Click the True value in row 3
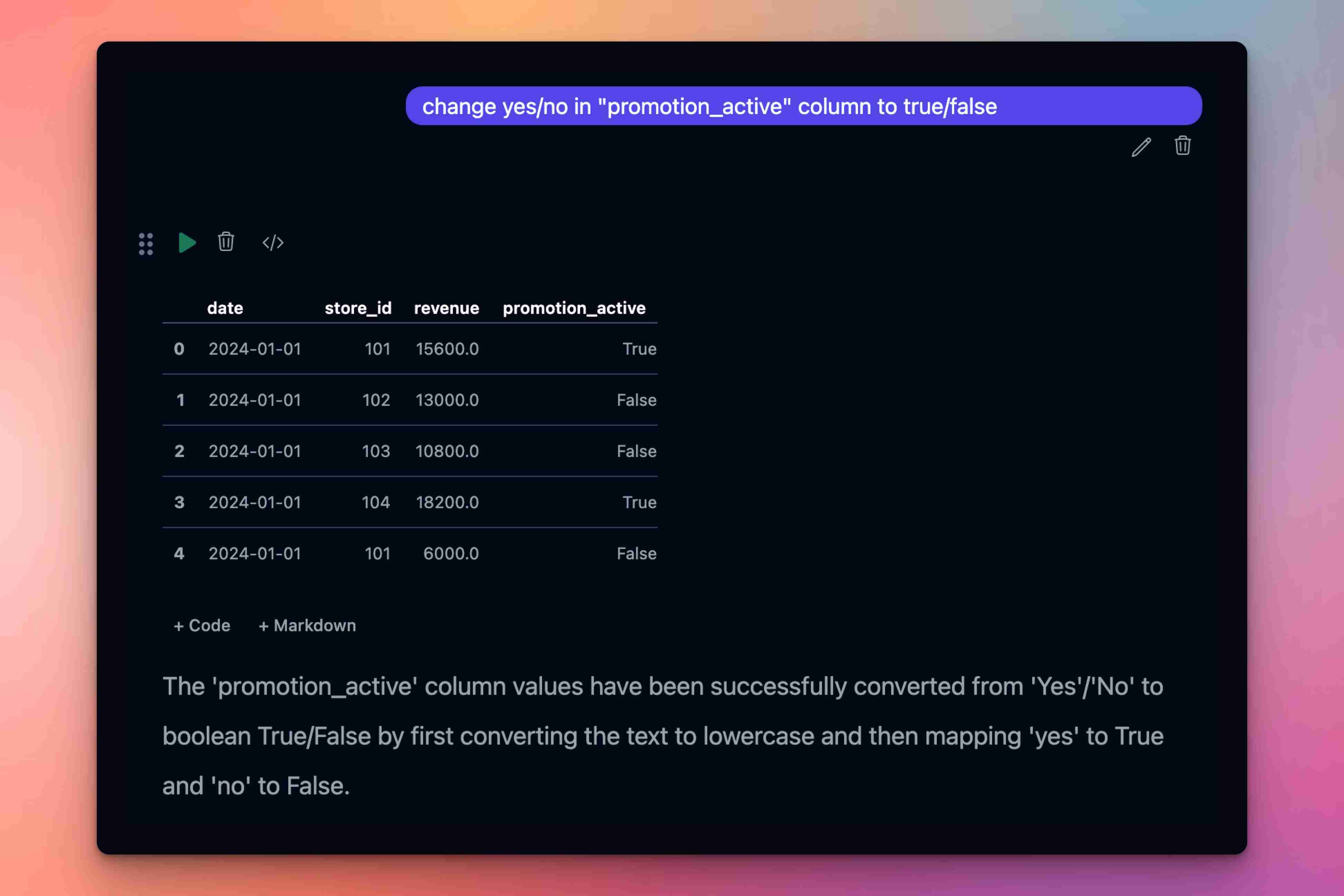The width and height of the screenshot is (1344, 896). click(639, 502)
